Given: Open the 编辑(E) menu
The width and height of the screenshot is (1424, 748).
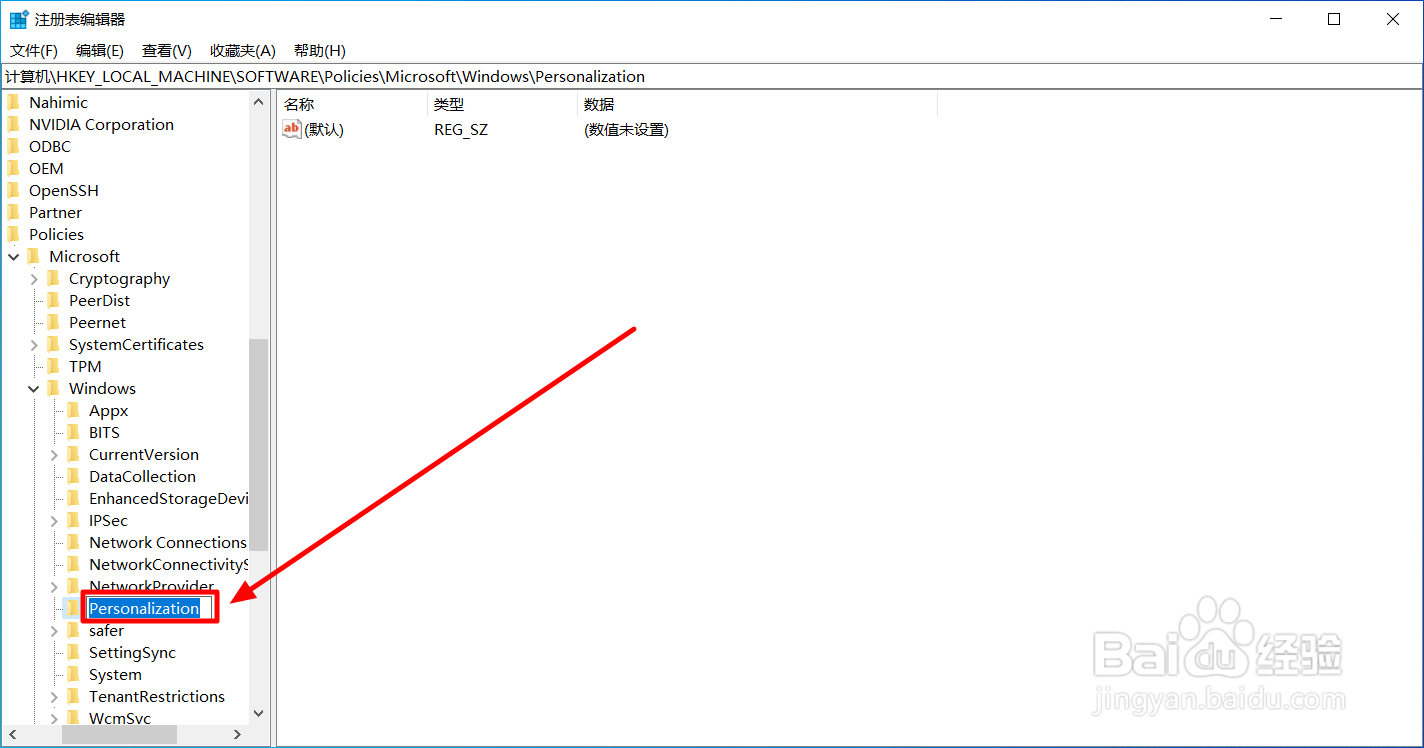Looking at the screenshot, I should pyautogui.click(x=99, y=50).
